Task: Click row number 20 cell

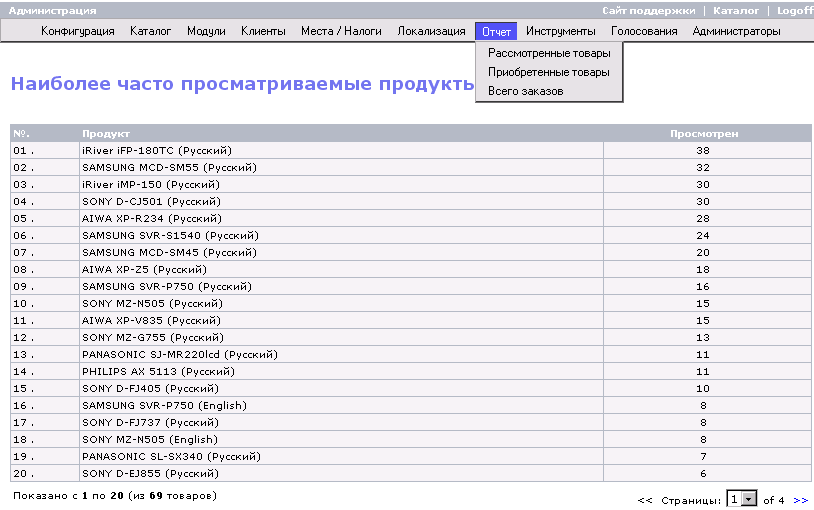Action: tap(45, 474)
